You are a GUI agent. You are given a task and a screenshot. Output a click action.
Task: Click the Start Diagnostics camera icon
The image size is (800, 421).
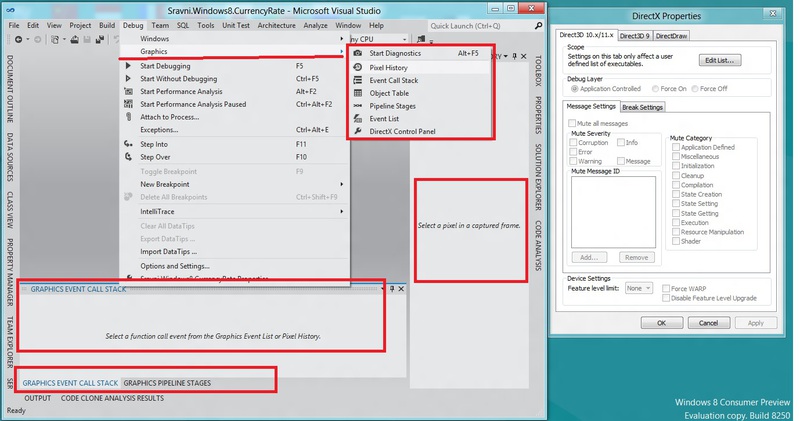358,53
